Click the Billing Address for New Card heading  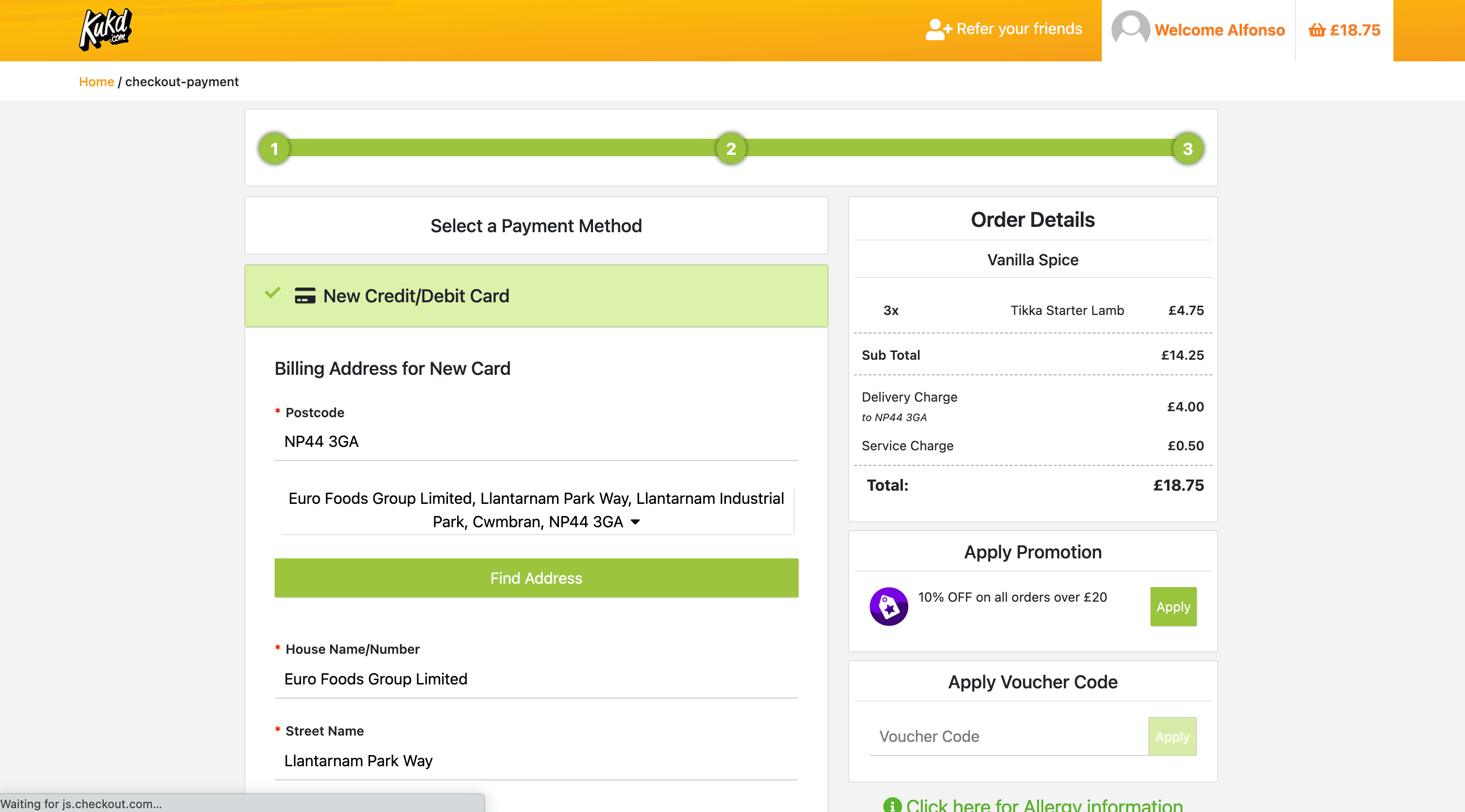(392, 369)
